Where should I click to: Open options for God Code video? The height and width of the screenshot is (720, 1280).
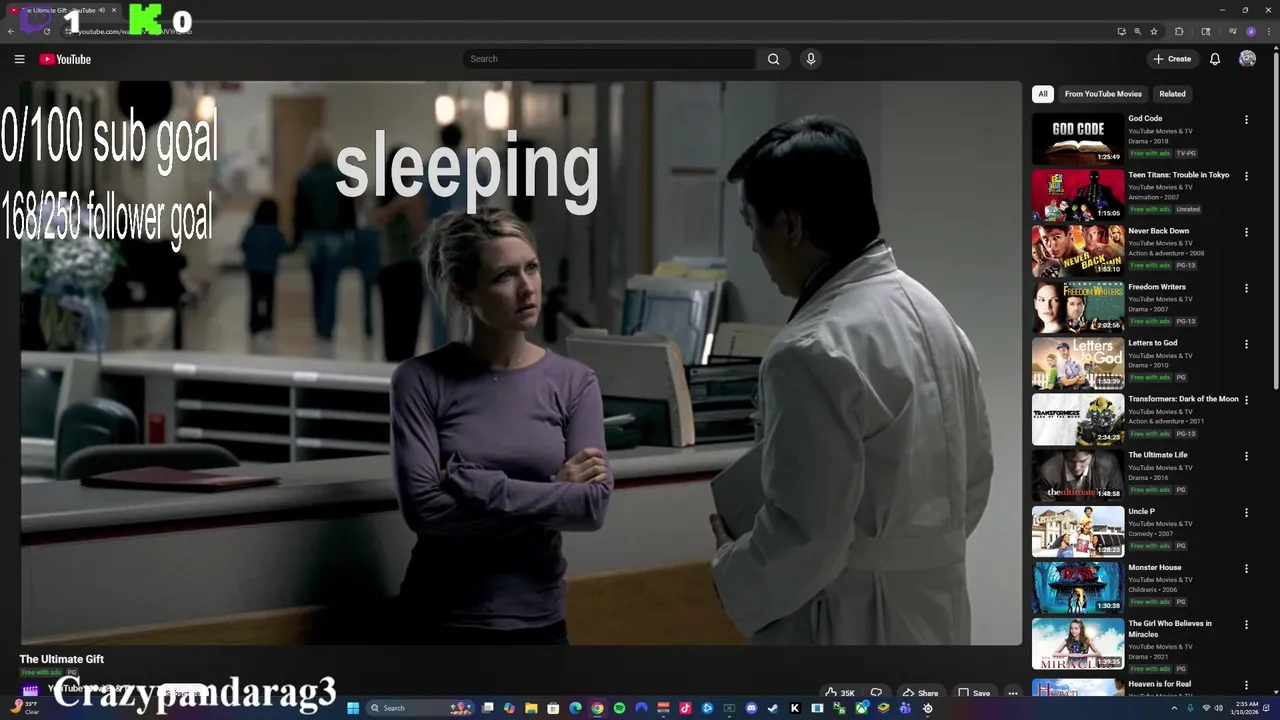pyautogui.click(x=1246, y=120)
